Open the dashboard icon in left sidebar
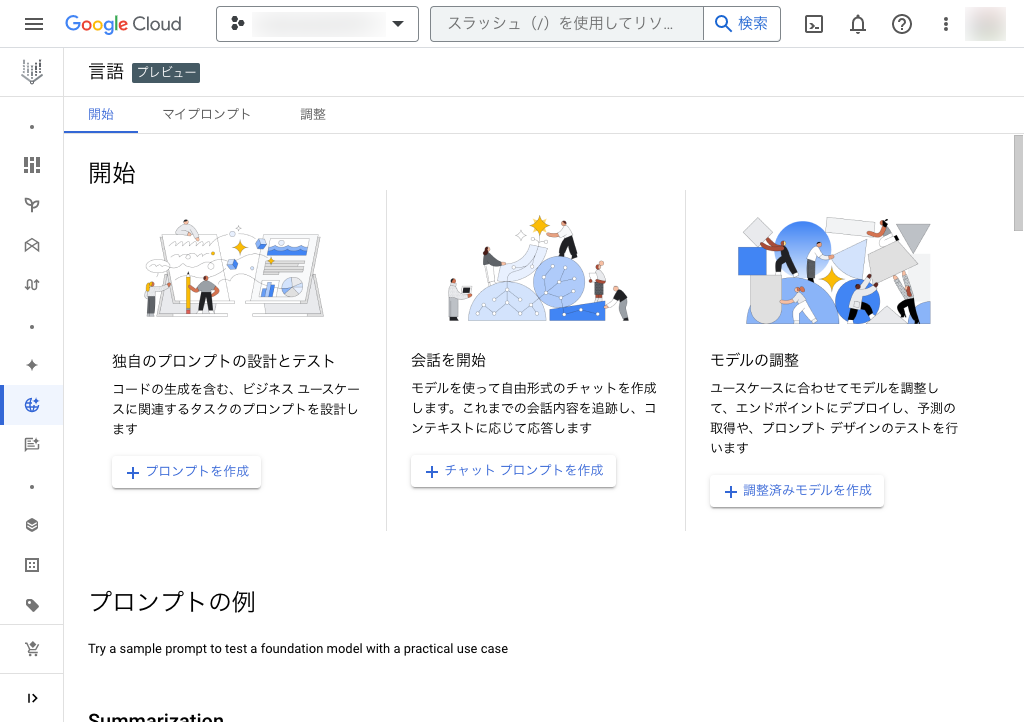Screen dimensions: 1024x722 pos(32,165)
